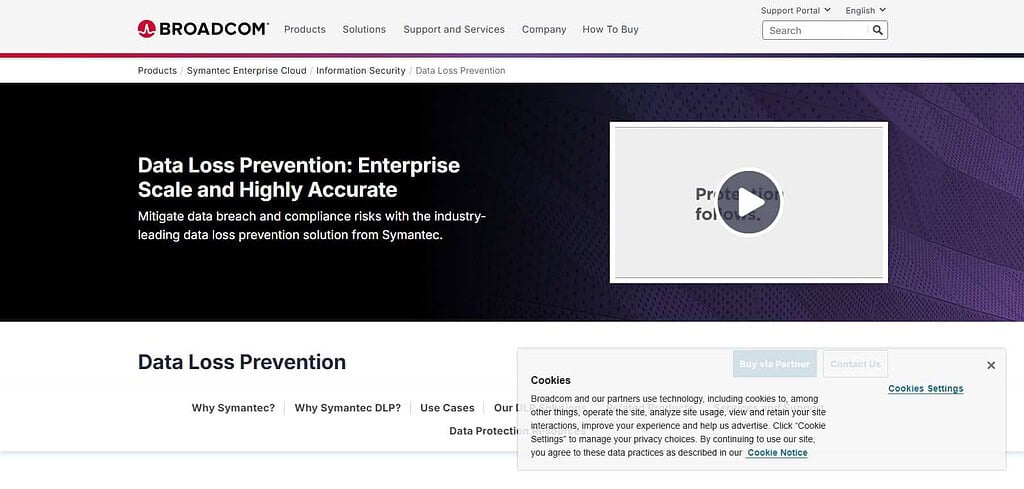Click the Broadcom logo

pyautogui.click(x=203, y=29)
